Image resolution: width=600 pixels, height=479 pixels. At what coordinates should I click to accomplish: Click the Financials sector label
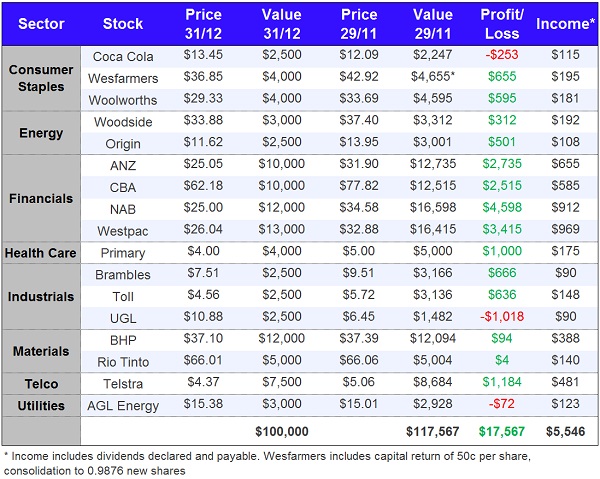(x=42, y=198)
